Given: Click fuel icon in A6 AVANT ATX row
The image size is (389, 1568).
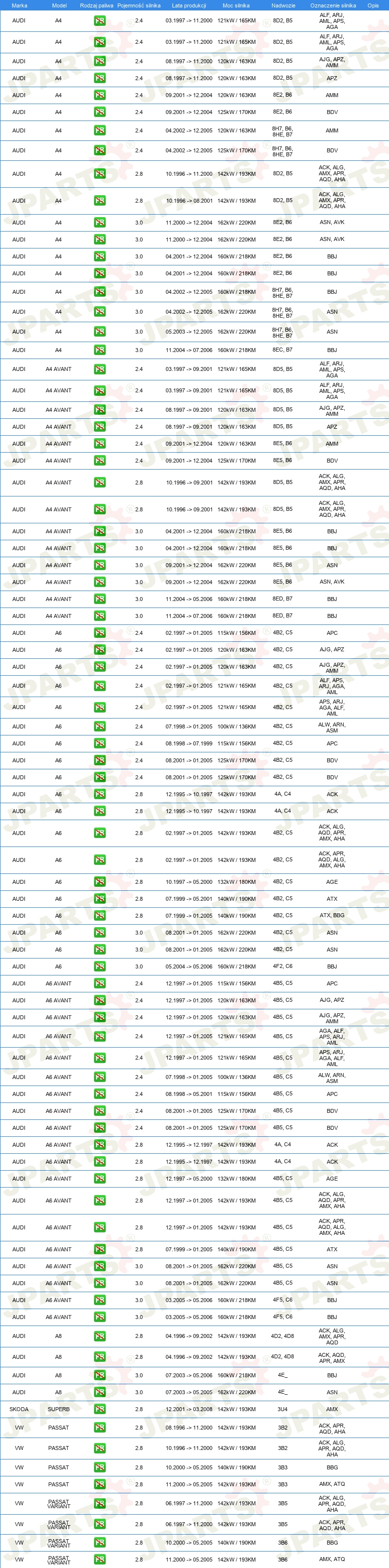Looking at the screenshot, I should [x=99, y=1249].
